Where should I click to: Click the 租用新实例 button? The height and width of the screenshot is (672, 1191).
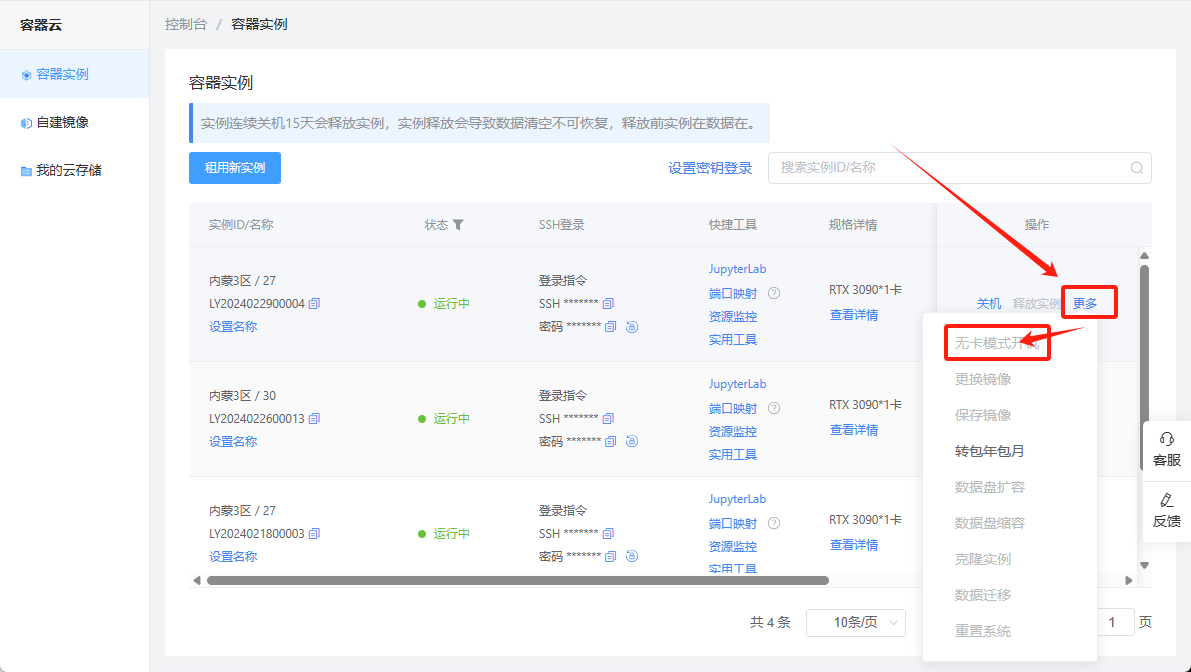click(x=235, y=168)
